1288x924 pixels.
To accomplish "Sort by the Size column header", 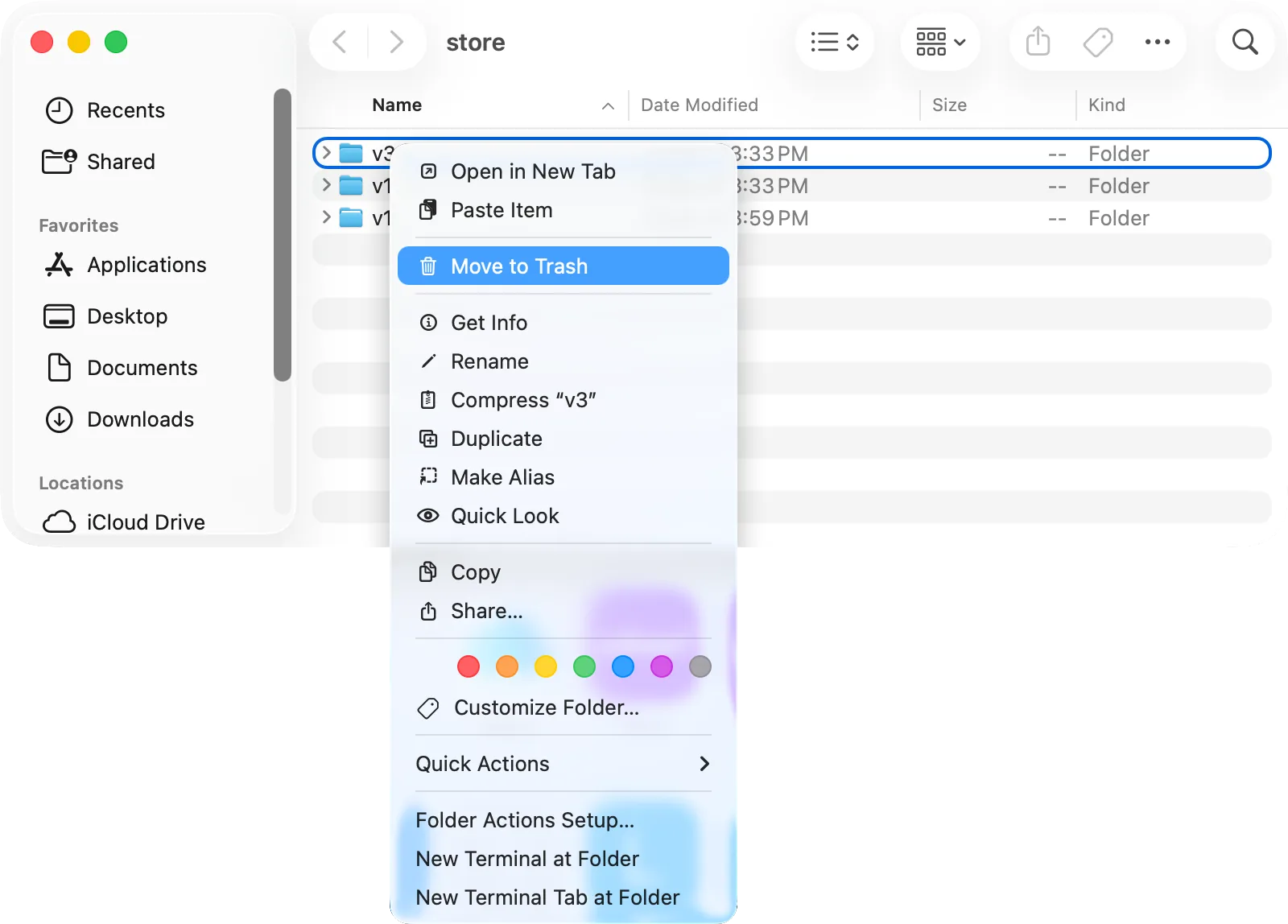I will click(x=949, y=105).
